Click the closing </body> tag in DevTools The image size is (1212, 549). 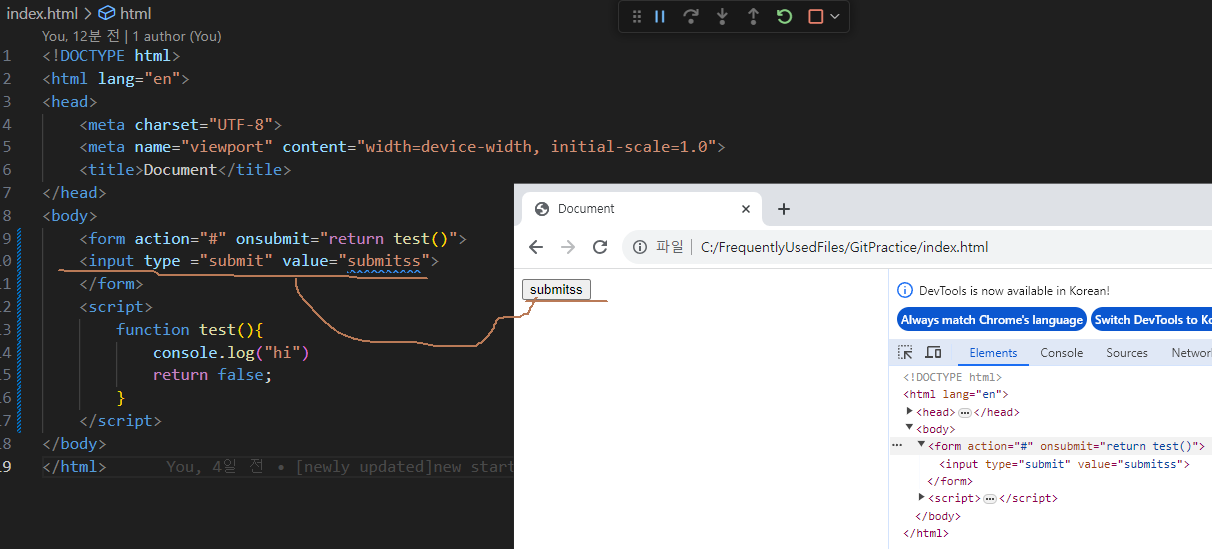938,516
